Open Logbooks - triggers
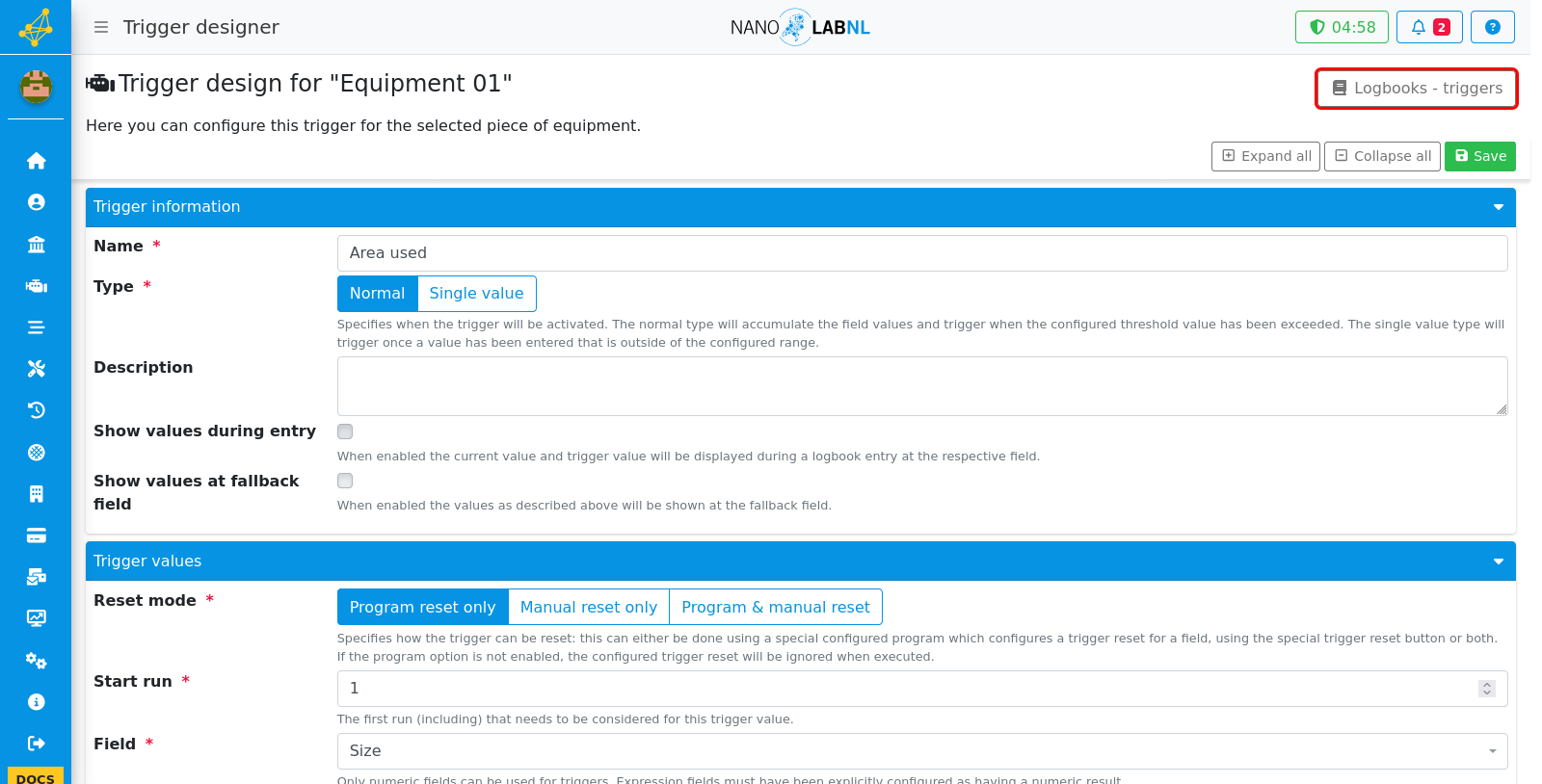Viewport: 1542px width, 784px height. 1417,89
